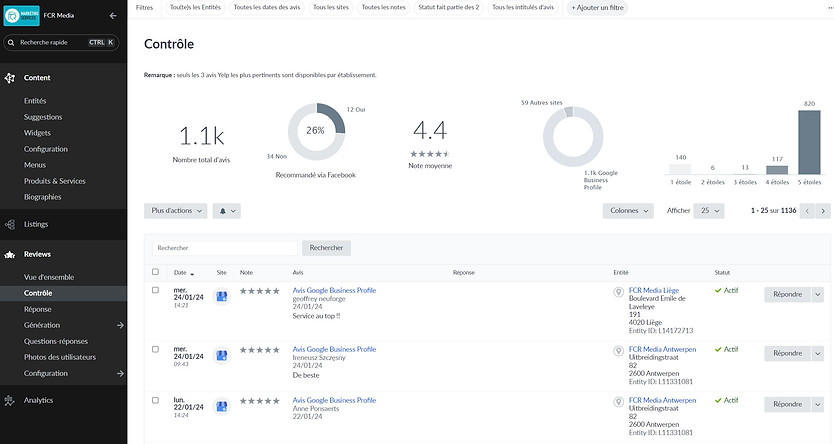Click the Rechercher button

327,248
